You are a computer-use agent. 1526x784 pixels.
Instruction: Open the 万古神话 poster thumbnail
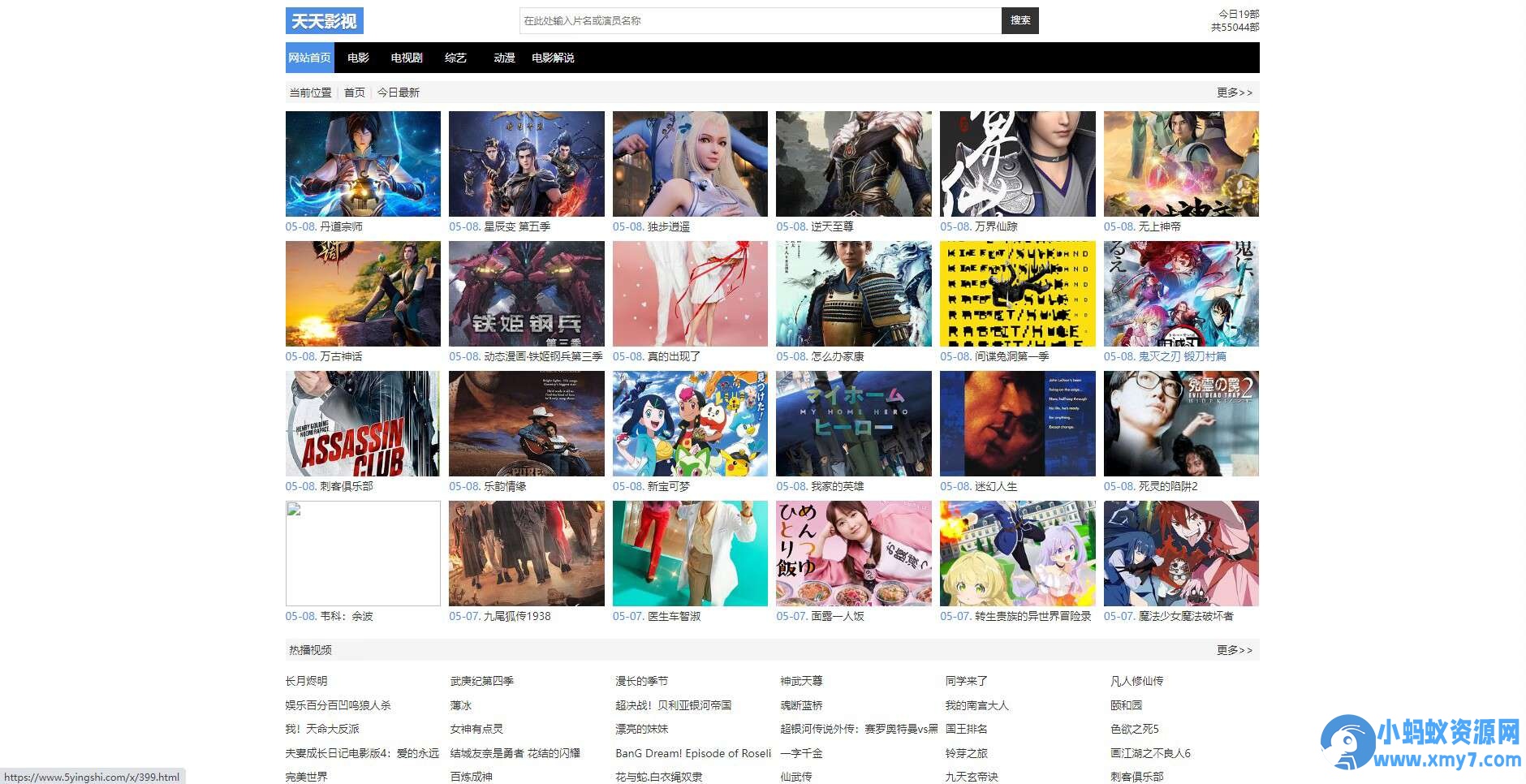tap(363, 294)
